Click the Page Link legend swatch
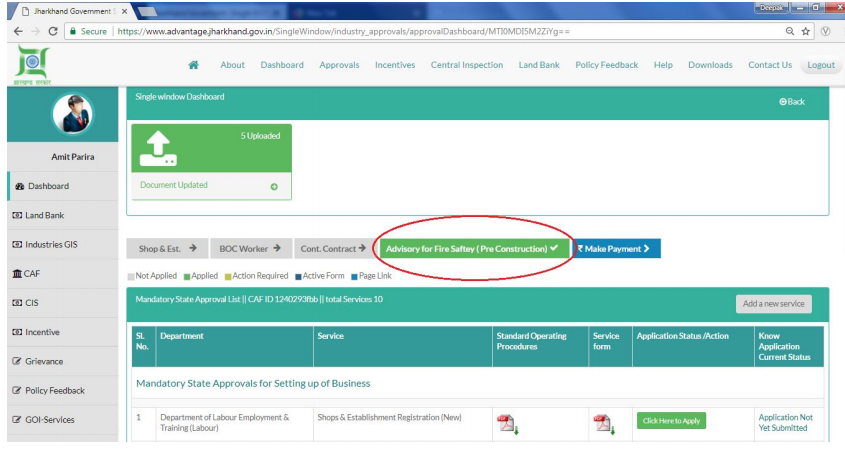The height and width of the screenshot is (456, 845). click(x=354, y=277)
